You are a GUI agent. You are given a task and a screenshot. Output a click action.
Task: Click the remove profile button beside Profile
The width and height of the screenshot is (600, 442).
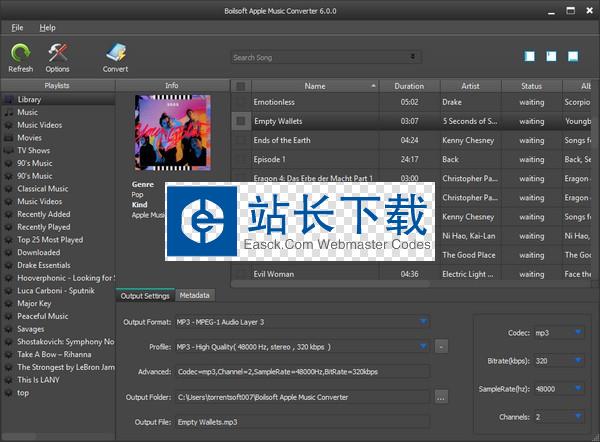point(441,347)
